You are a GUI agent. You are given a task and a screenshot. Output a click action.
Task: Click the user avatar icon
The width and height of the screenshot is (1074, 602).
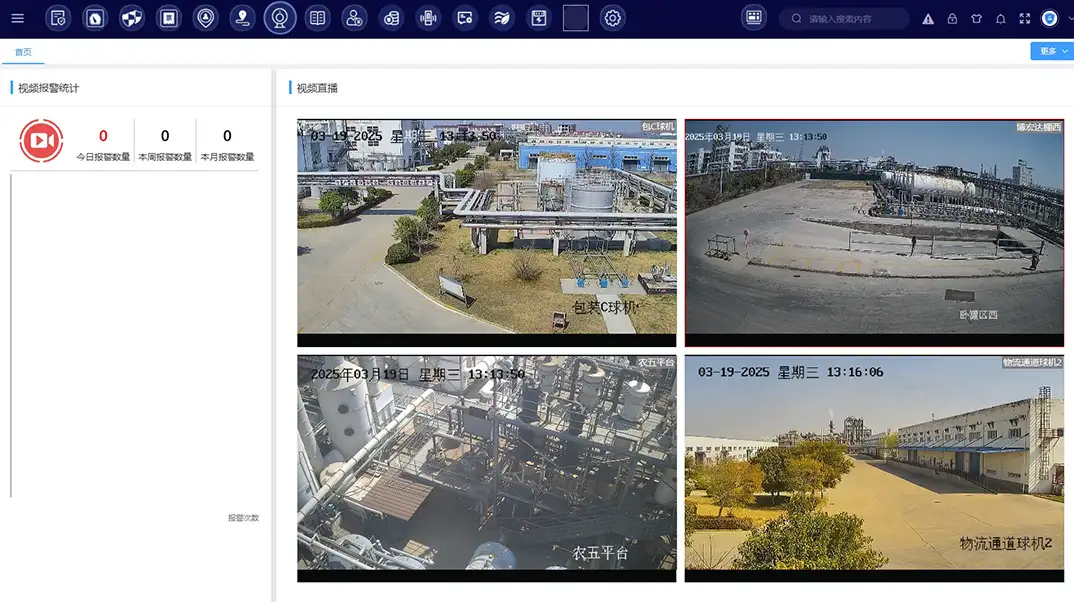pyautogui.click(x=1049, y=18)
